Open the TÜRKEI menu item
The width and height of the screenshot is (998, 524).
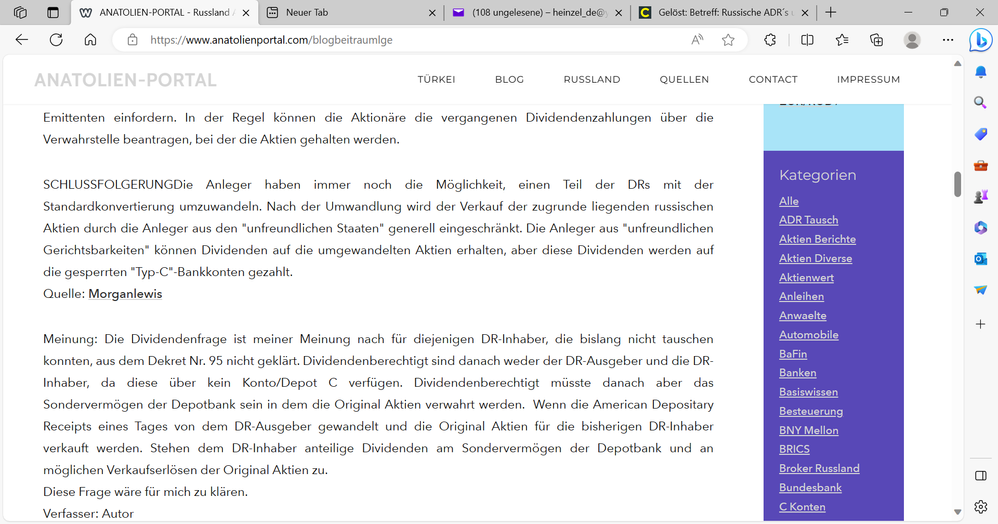pos(437,80)
